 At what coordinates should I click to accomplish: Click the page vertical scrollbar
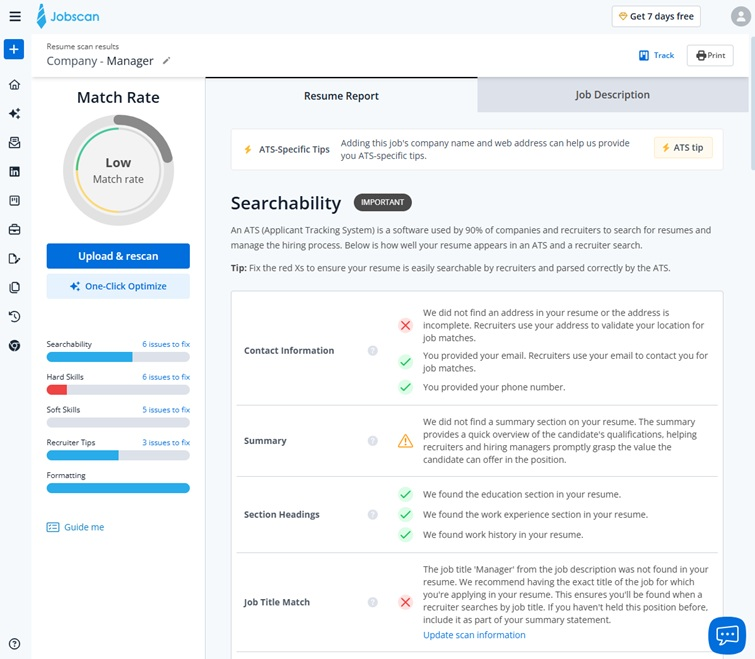752,103
